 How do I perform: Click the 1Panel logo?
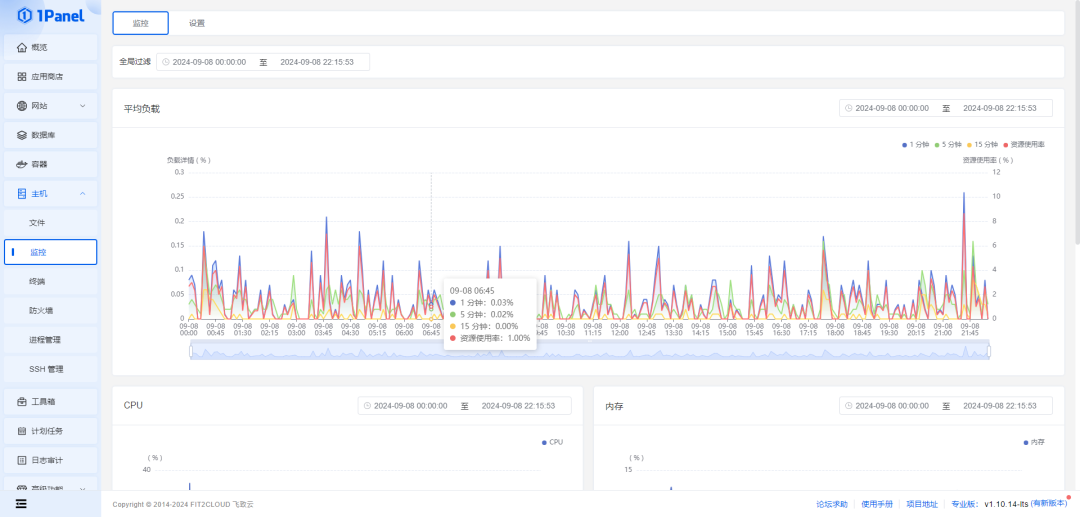point(50,15)
